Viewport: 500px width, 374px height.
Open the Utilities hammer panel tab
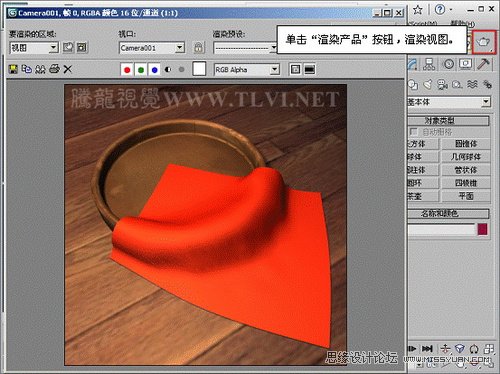pos(483,64)
